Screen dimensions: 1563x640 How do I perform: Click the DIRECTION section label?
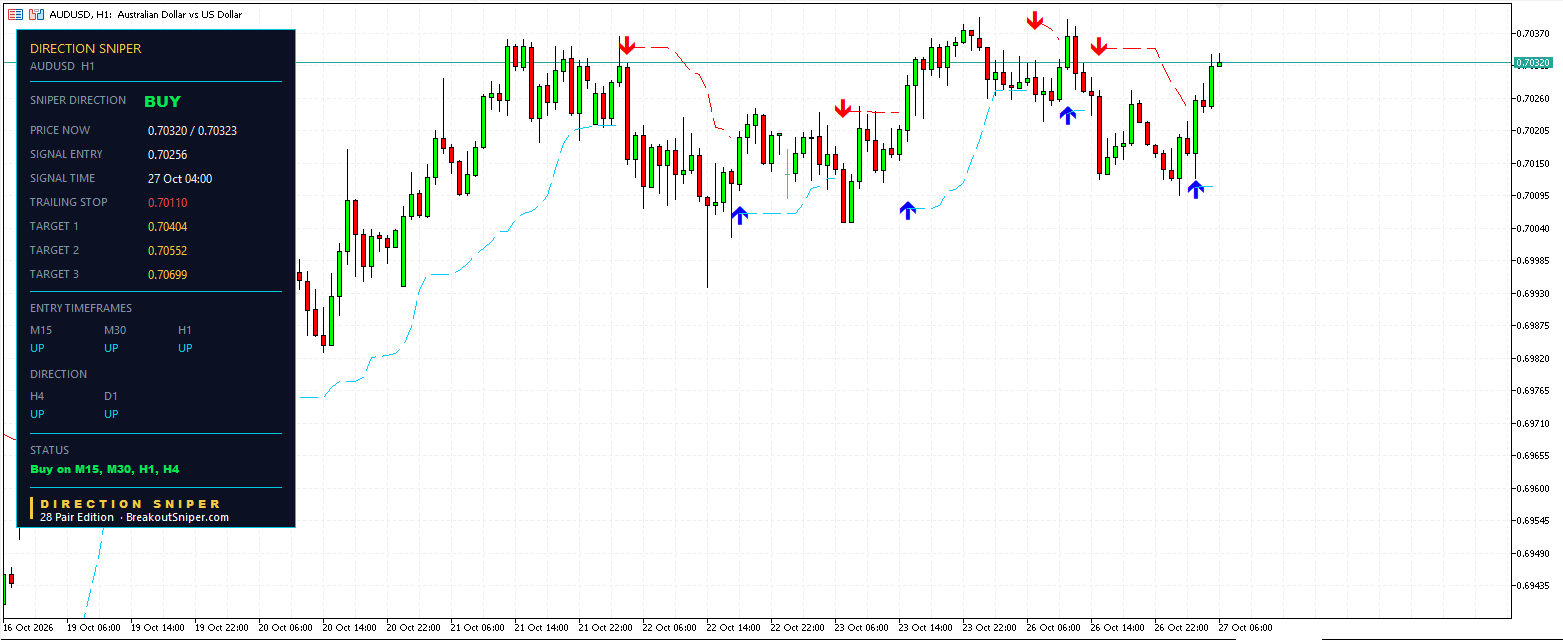[59, 374]
